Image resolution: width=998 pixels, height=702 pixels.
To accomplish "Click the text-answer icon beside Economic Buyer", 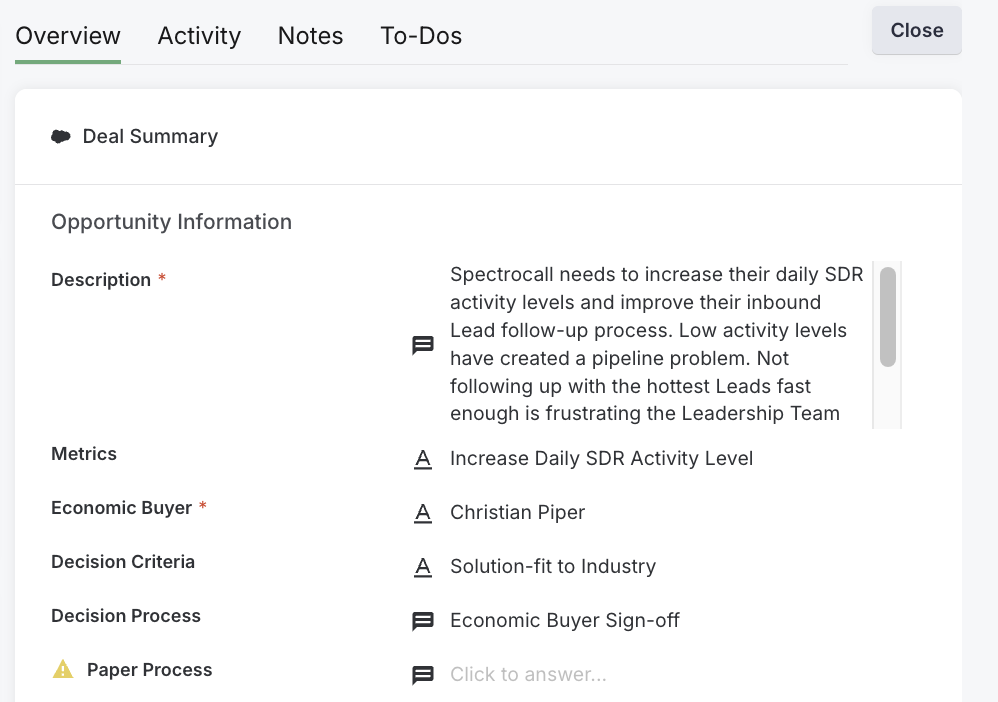I will pyautogui.click(x=422, y=513).
